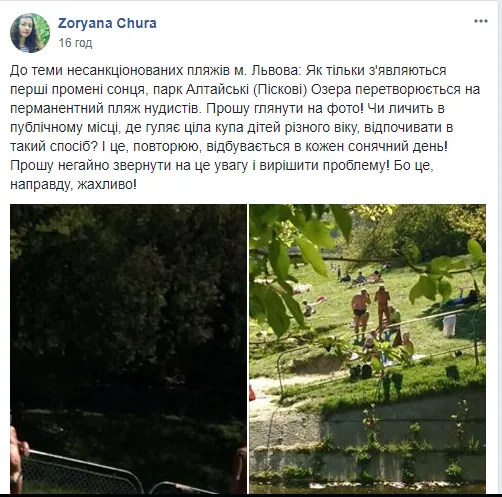Open the three-dot post options menu
Image resolution: width=502 pixels, height=497 pixels.
481,21
